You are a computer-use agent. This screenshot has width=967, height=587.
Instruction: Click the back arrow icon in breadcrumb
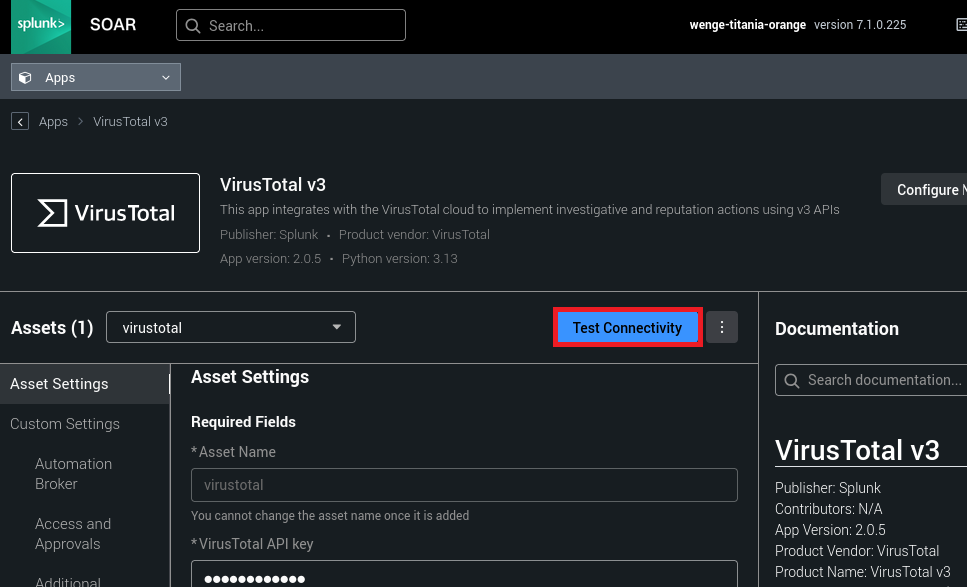tap(20, 122)
